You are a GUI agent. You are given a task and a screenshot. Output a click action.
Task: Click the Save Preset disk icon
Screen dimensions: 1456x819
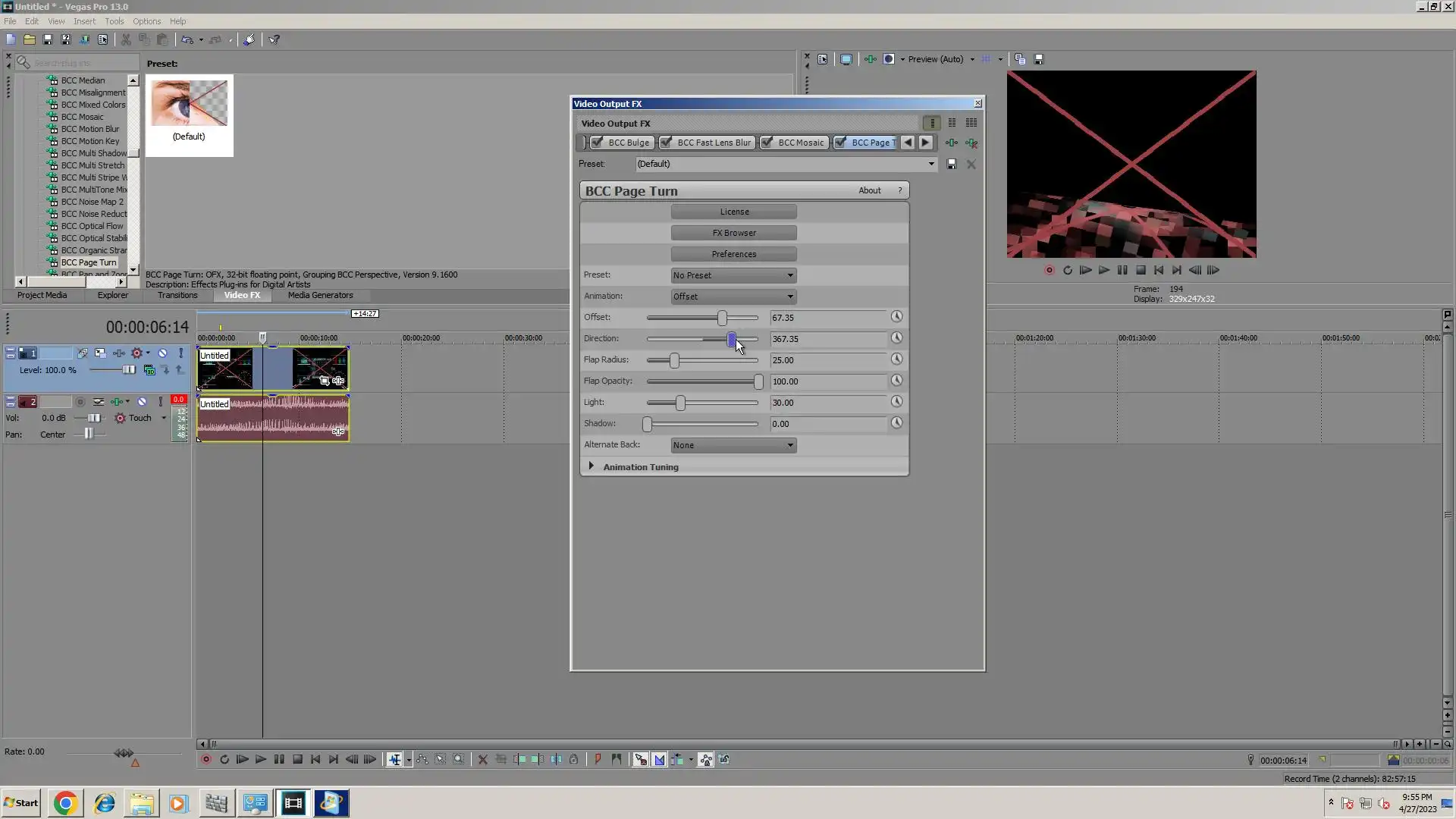point(952,164)
